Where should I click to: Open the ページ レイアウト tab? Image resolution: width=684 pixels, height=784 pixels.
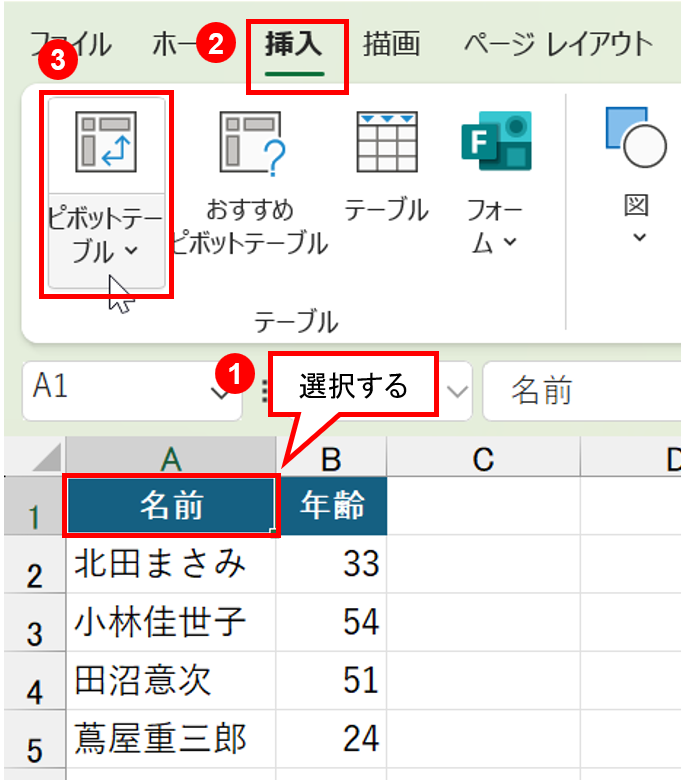[x=558, y=44]
